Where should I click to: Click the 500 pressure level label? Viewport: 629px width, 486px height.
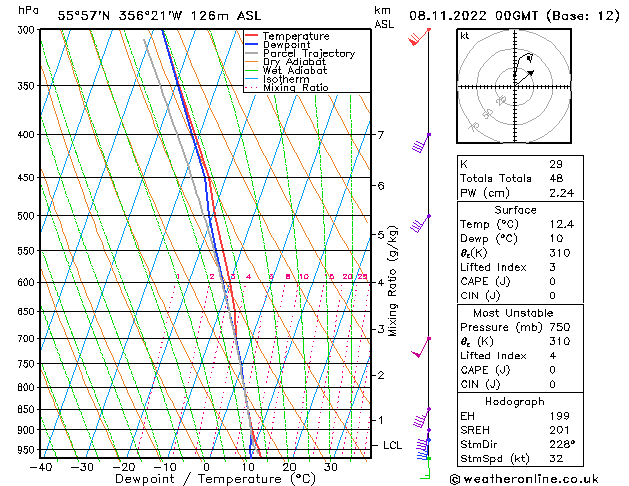[28, 216]
